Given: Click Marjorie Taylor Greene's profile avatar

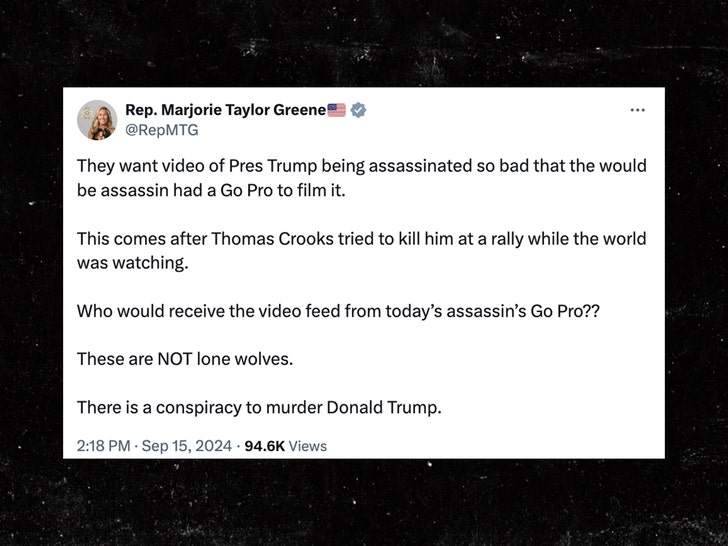Looking at the screenshot, I should click(97, 120).
